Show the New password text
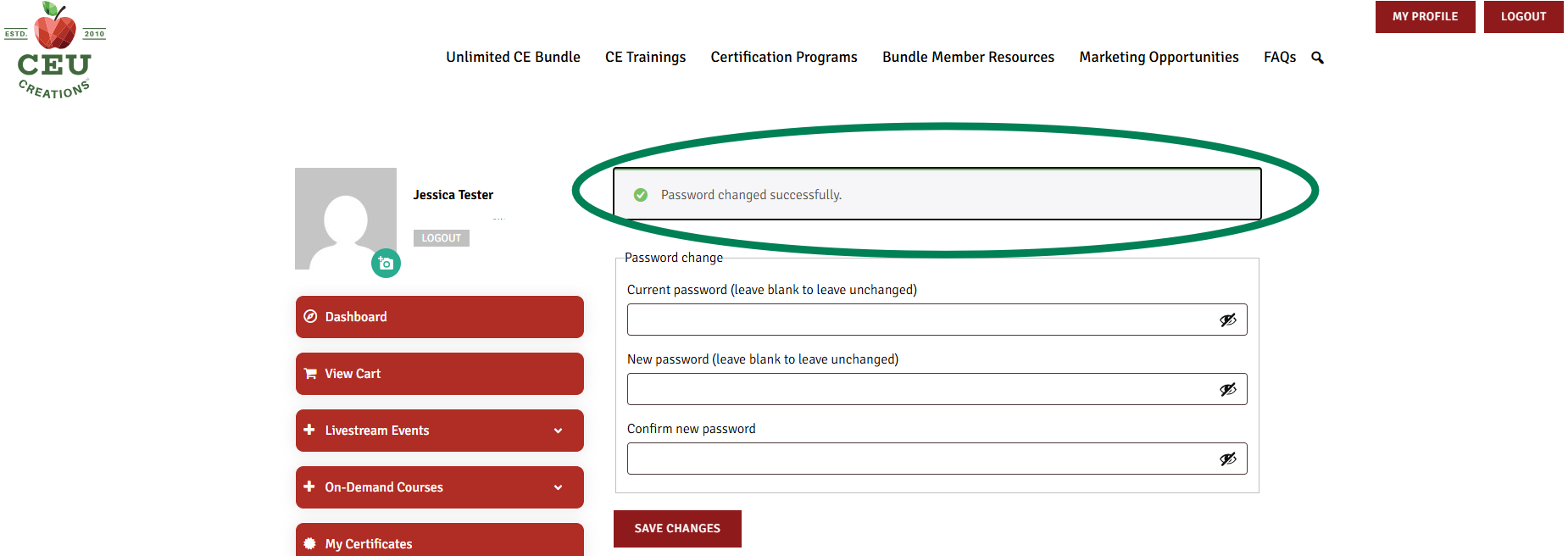This screenshot has height=556, width=1568. tap(1227, 389)
